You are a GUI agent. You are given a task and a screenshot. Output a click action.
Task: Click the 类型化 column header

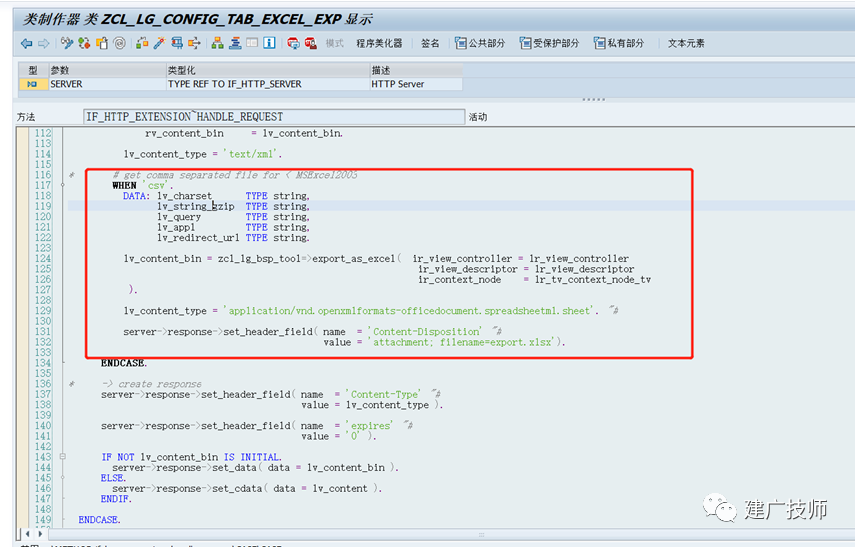coord(268,70)
